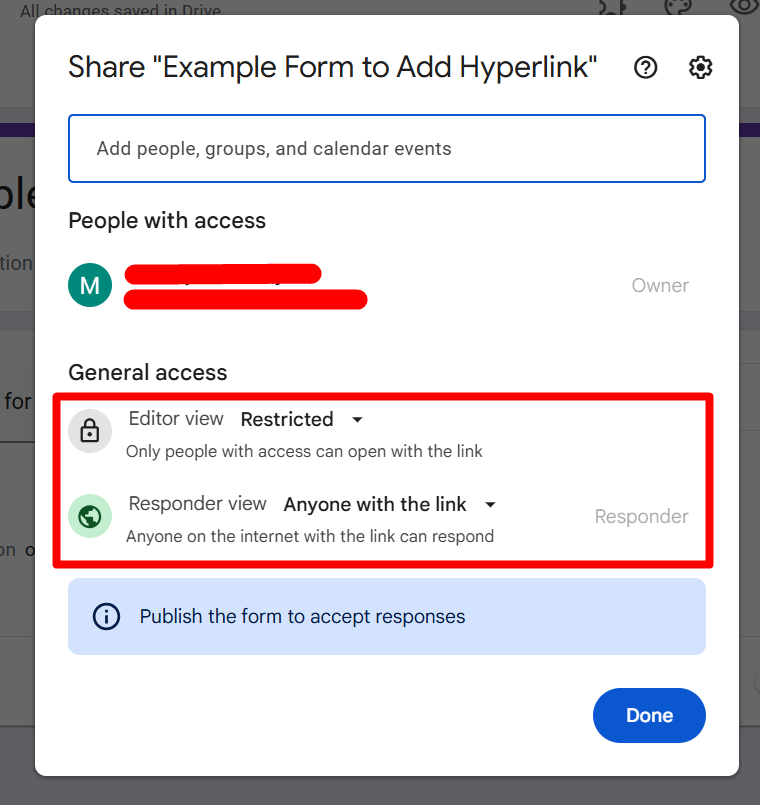Open the sharing settings gear icon

pos(700,67)
